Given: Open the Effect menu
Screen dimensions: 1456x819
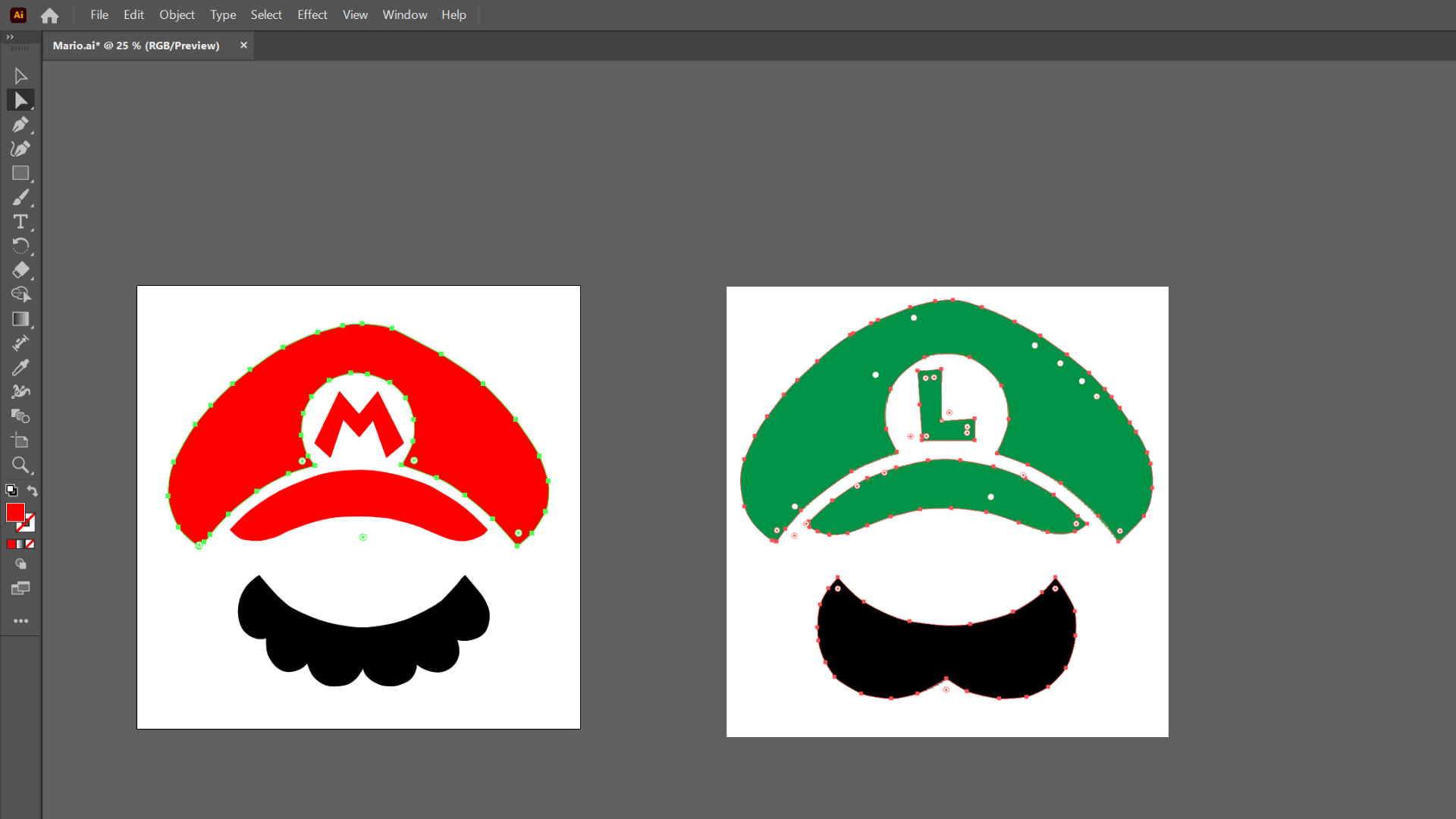Looking at the screenshot, I should pos(312,14).
